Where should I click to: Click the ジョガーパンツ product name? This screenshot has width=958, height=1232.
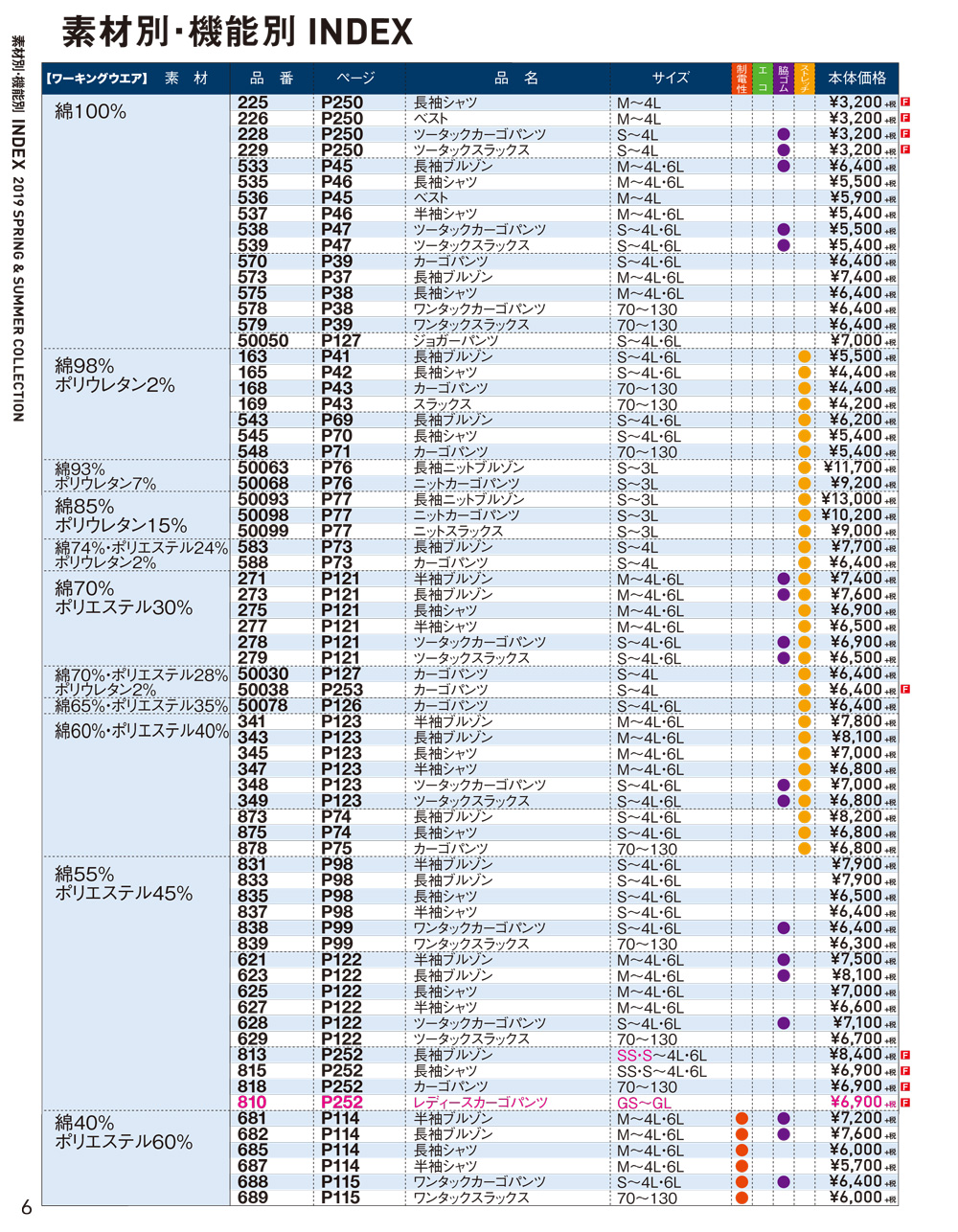tap(456, 341)
